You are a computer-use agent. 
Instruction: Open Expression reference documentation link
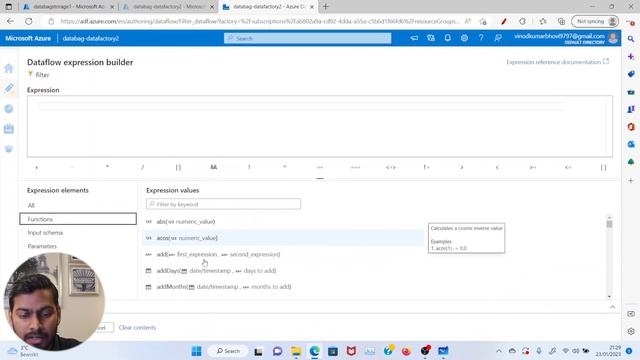pyautogui.click(x=557, y=62)
